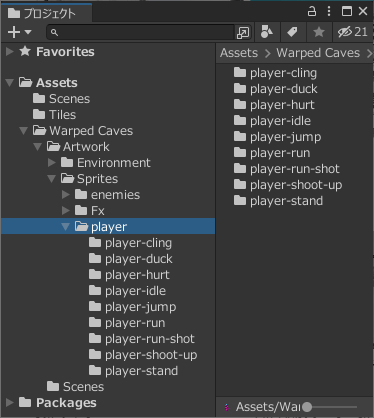Collapse the Warped Caves folder arrow
The image size is (374, 418).
pos(23,131)
